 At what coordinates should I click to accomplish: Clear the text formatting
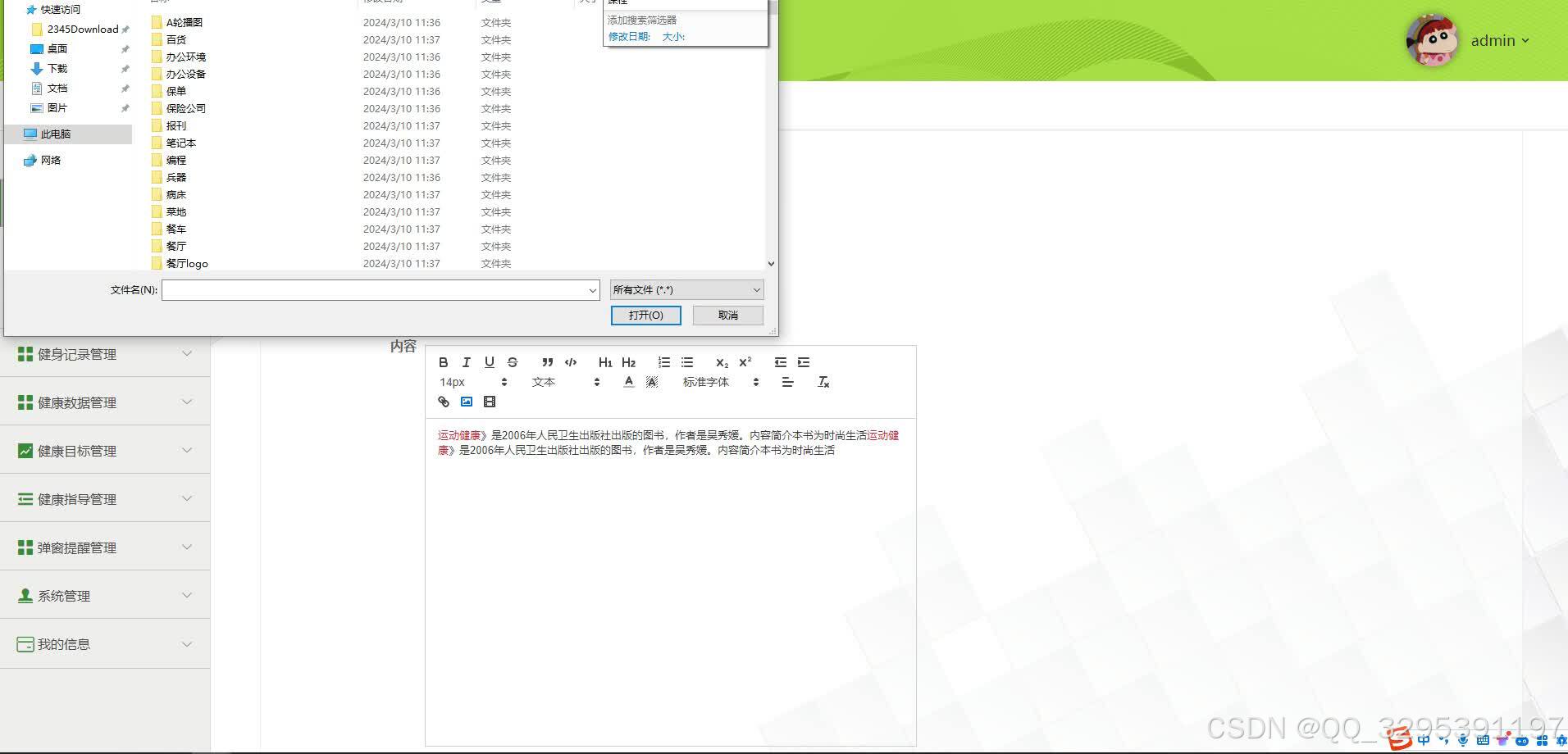coord(823,382)
